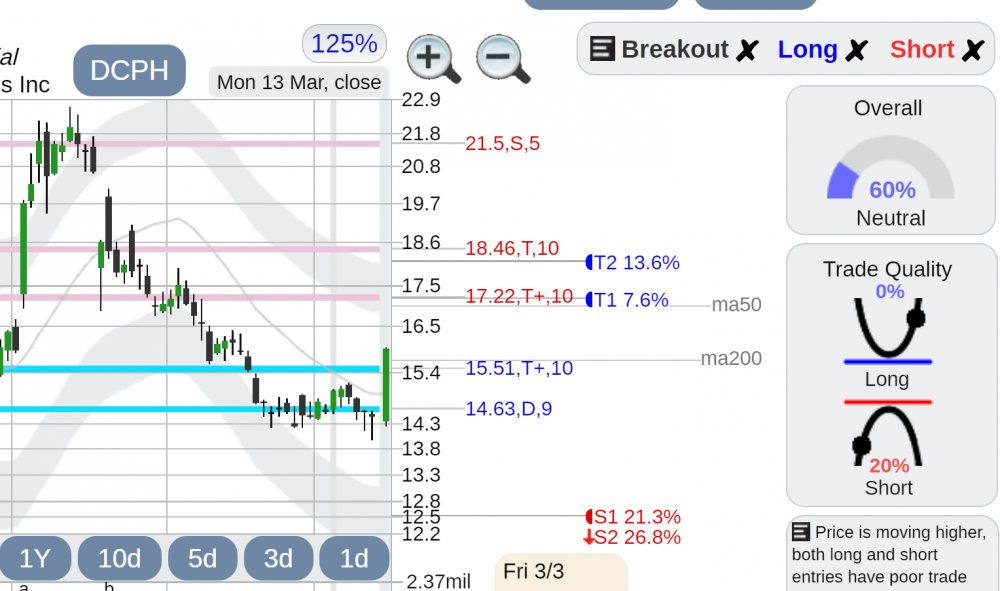Viewport: 1000px width, 591px height.
Task: Remove Short filter via X
Action: pos(973,50)
